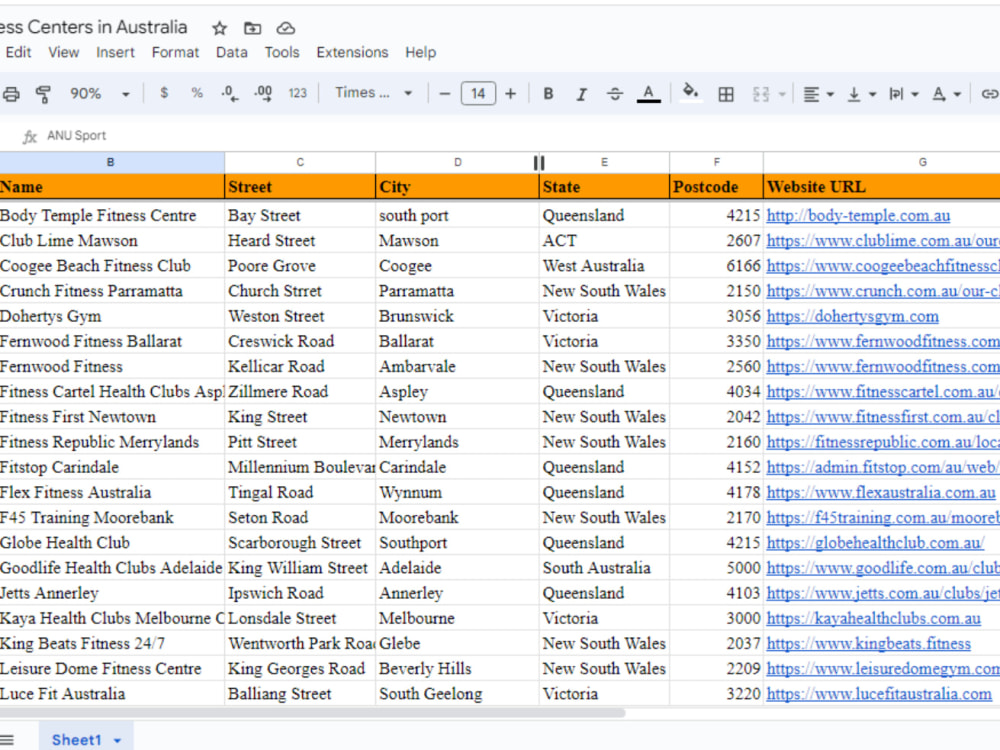Select column F header
This screenshot has width=1000, height=750.
(x=716, y=163)
